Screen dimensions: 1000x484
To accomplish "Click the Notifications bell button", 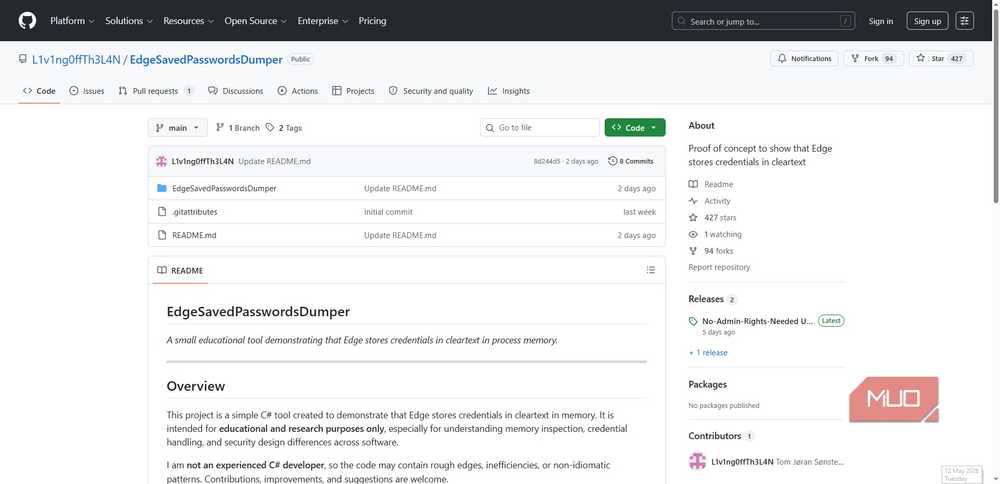I will 804,59.
